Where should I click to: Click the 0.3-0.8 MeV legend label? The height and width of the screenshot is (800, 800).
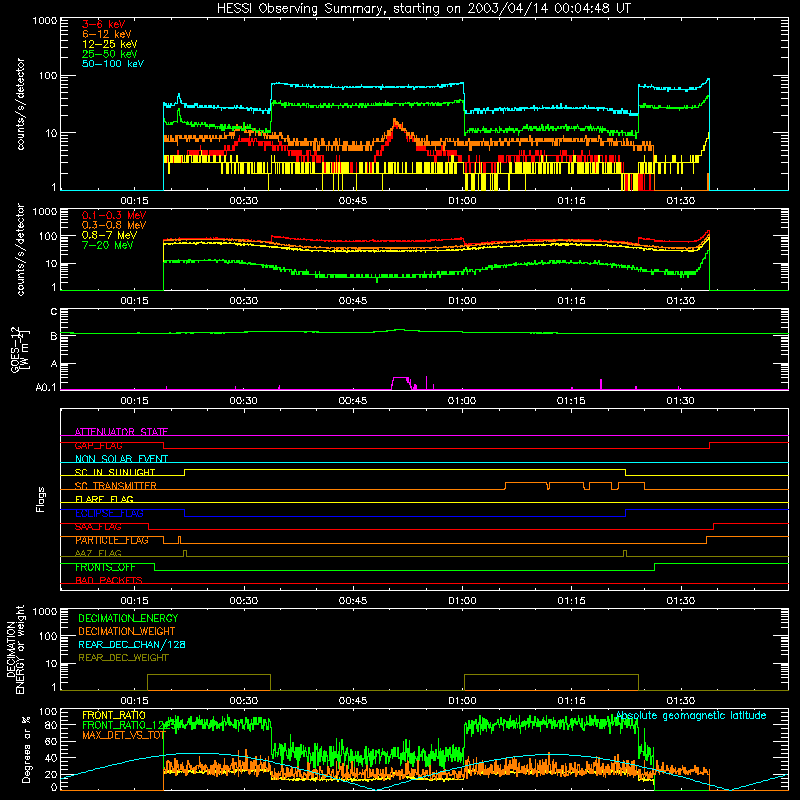coord(114,225)
